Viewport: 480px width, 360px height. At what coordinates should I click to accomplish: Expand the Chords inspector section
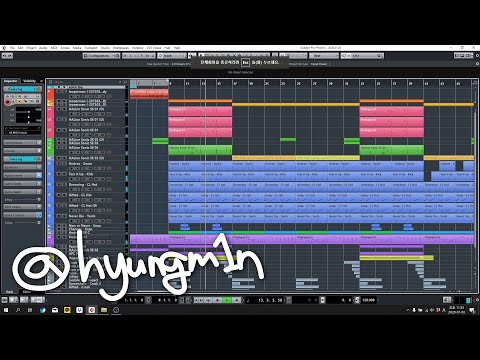pyautogui.click(x=22, y=151)
